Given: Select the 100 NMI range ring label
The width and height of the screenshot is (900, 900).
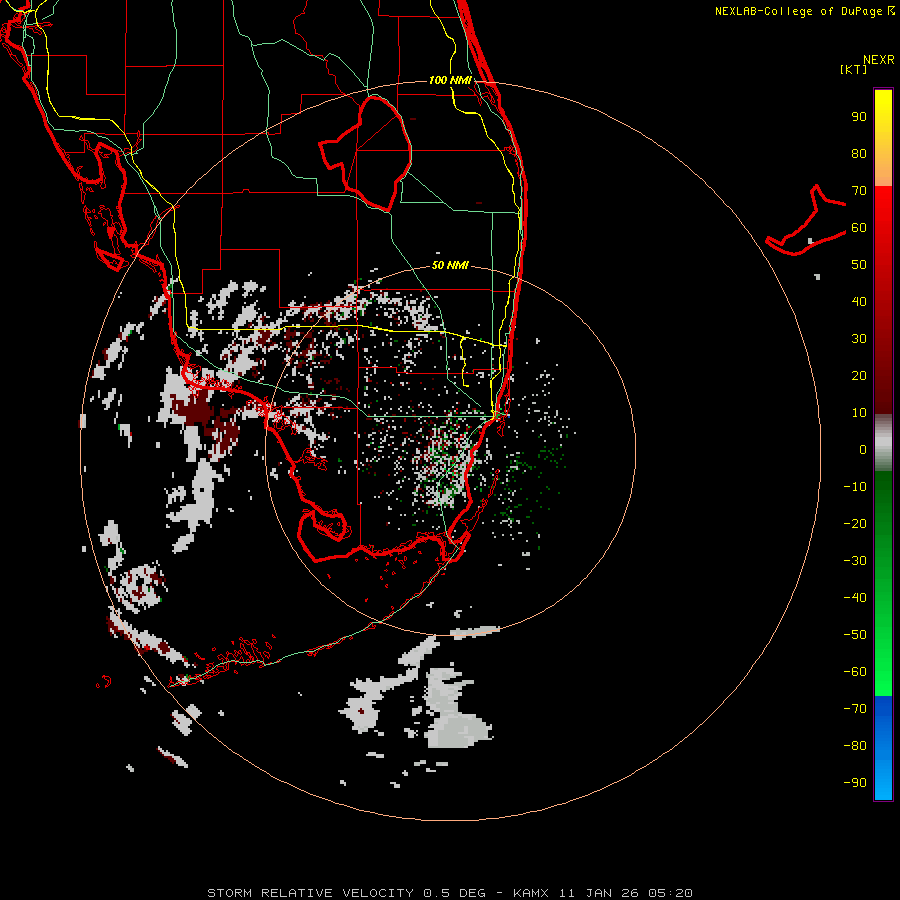Looking at the screenshot, I should pyautogui.click(x=450, y=80).
